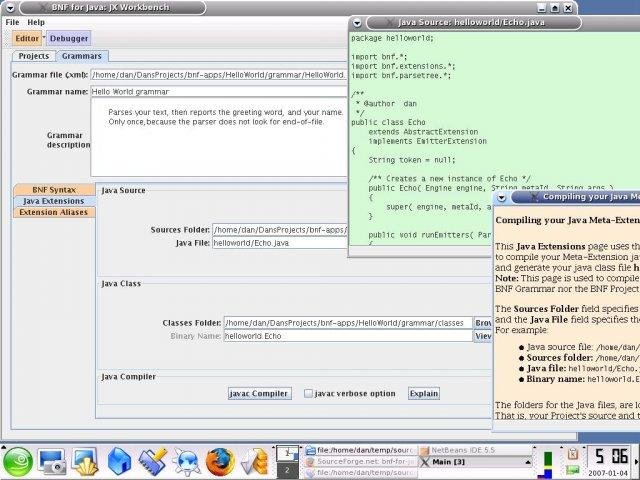Open Java Source window menu arrow
This screenshot has height=480, width=640.
coord(357,23)
